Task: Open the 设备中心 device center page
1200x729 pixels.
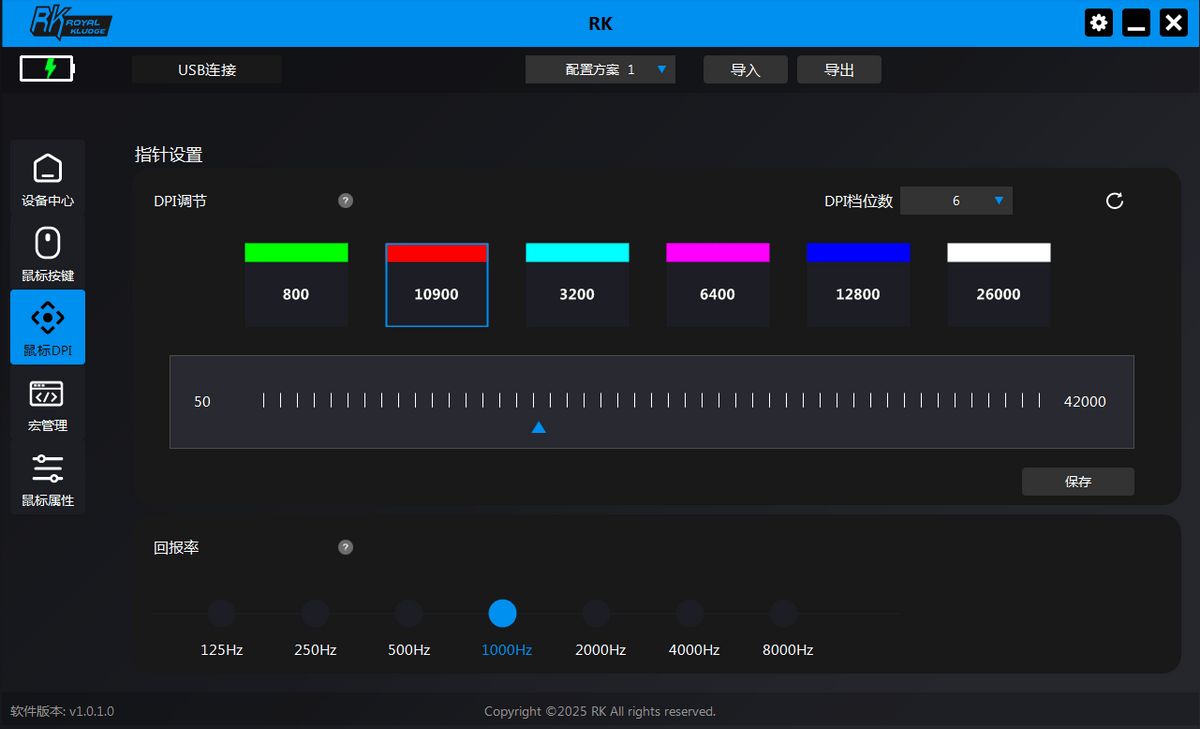Action: pyautogui.click(x=48, y=178)
